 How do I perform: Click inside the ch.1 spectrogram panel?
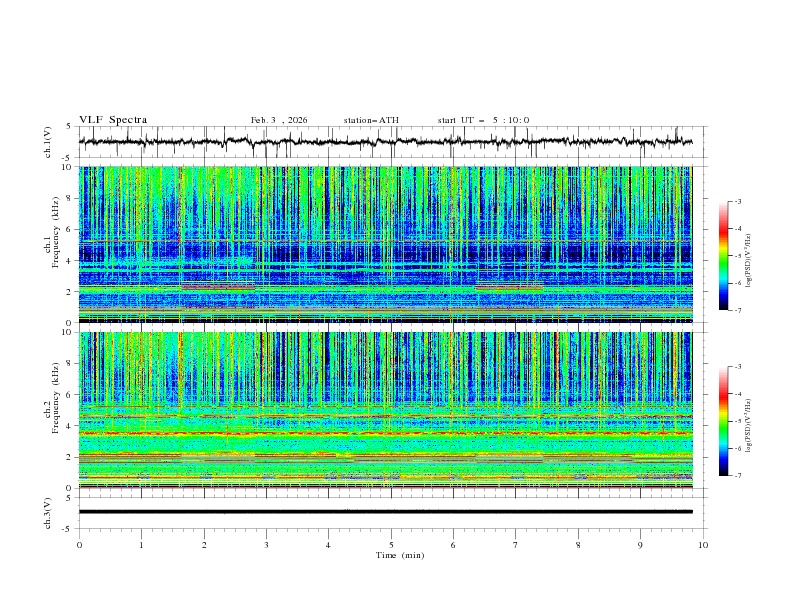click(385, 244)
